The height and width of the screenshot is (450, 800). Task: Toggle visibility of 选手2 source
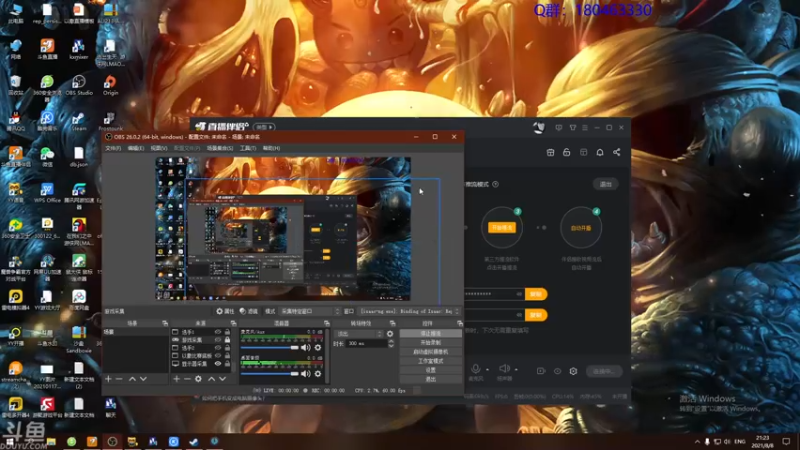click(218, 348)
